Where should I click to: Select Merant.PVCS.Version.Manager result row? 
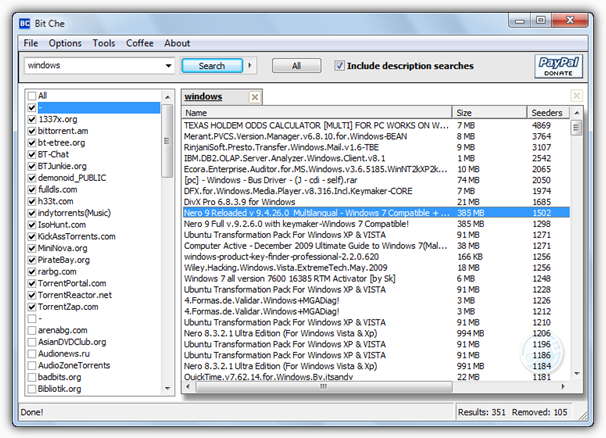pos(376,136)
